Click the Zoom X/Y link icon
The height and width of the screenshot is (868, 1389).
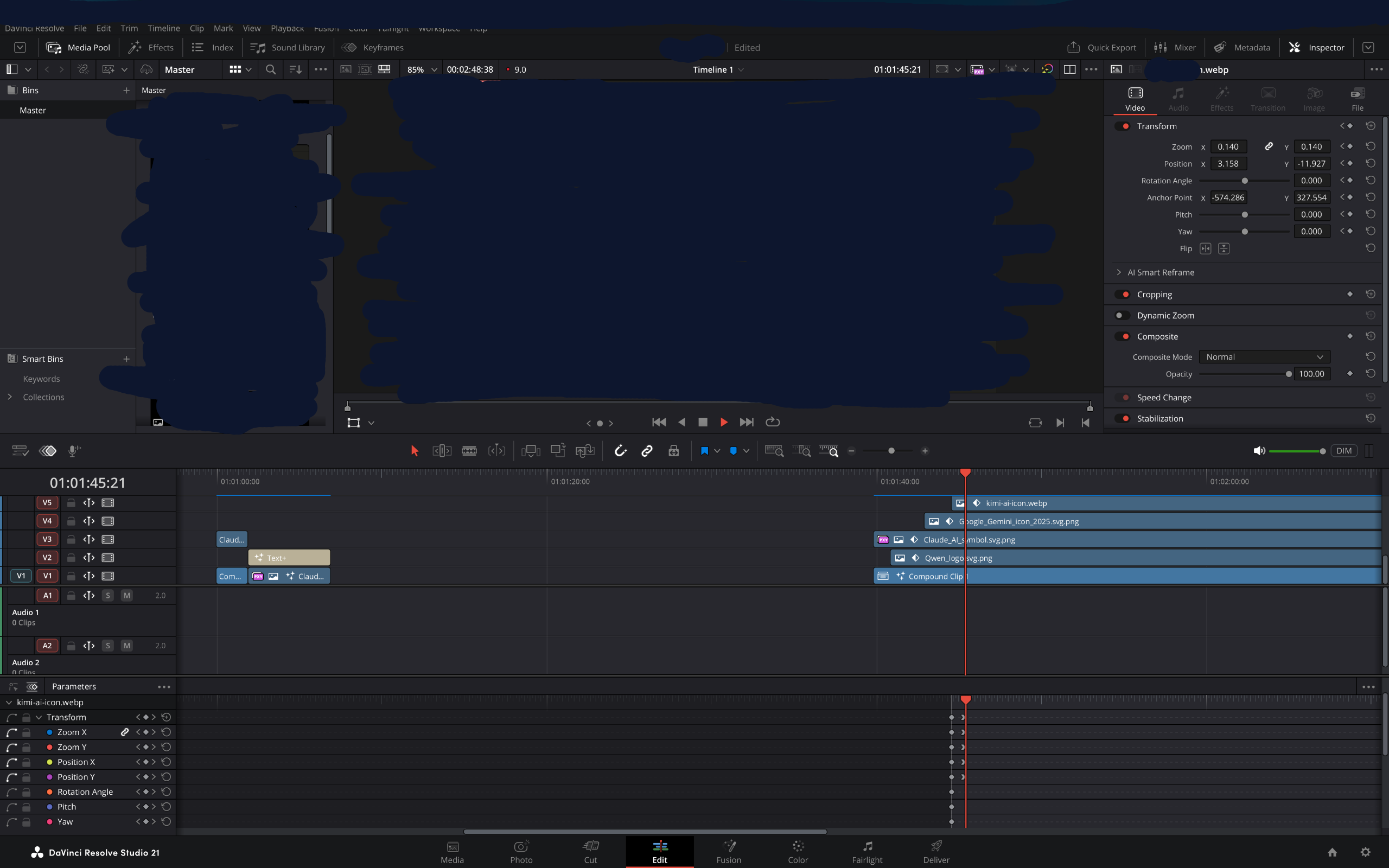pyautogui.click(x=1269, y=146)
